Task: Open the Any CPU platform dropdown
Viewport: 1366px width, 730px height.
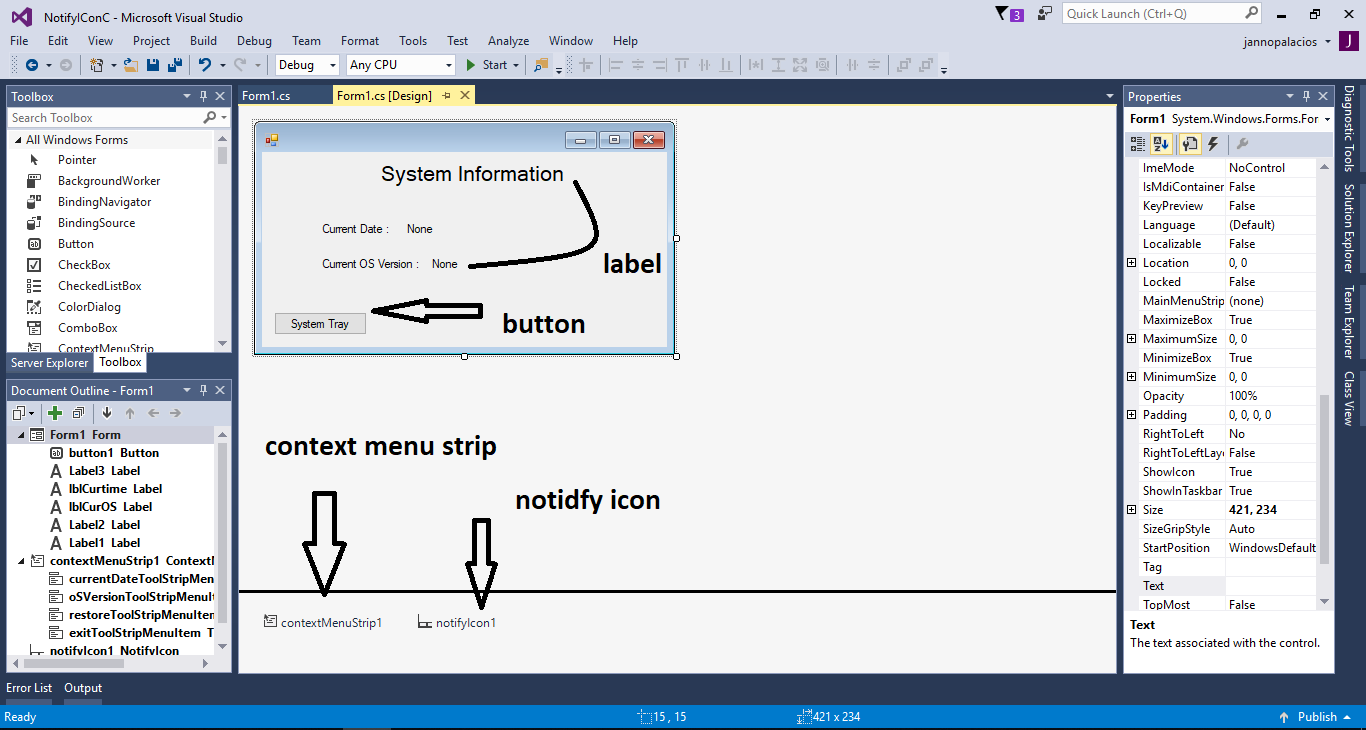Action: coord(401,65)
